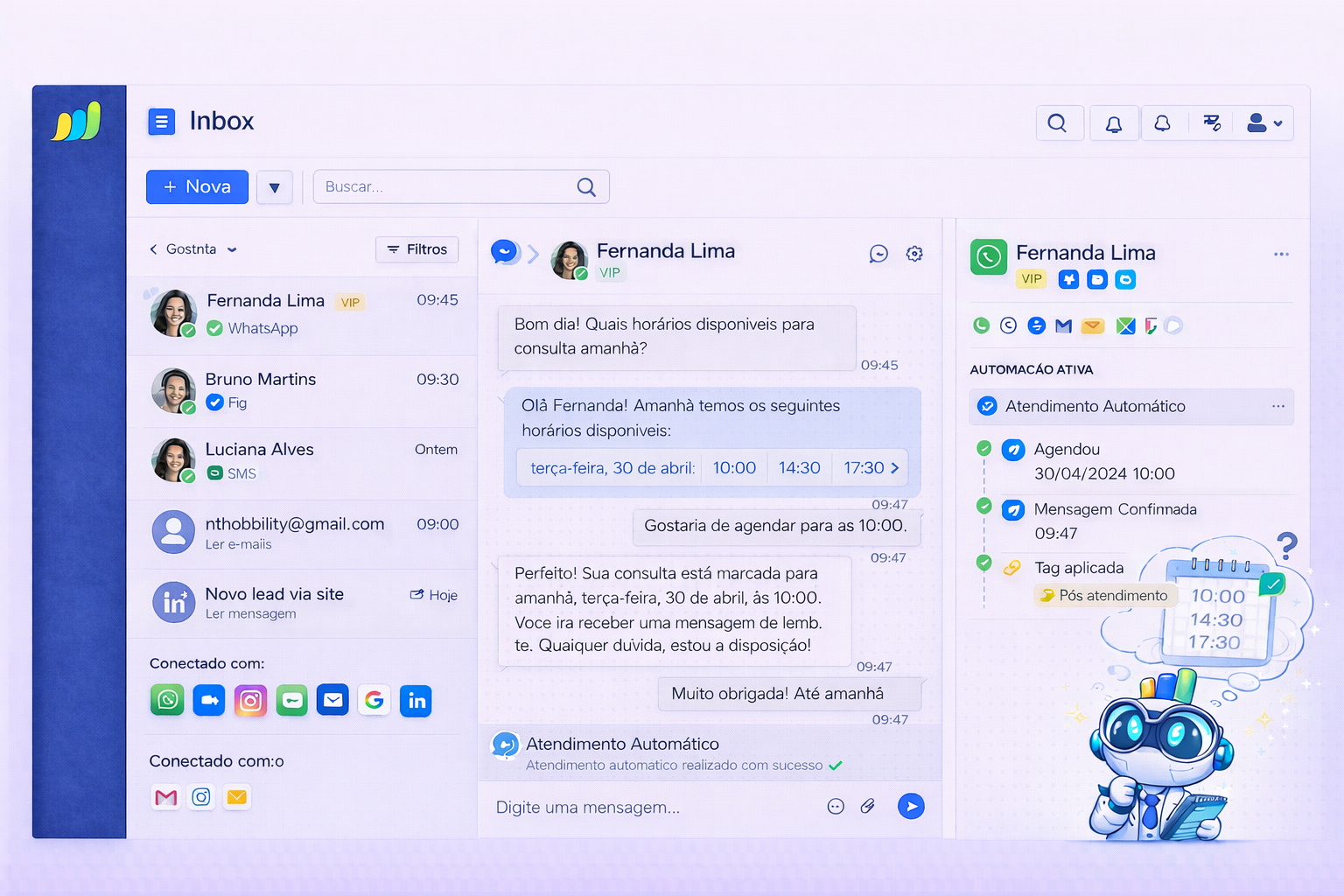
Task: Toggle the VIP badge on Fernanda Lima's chat
Action: (x=350, y=302)
